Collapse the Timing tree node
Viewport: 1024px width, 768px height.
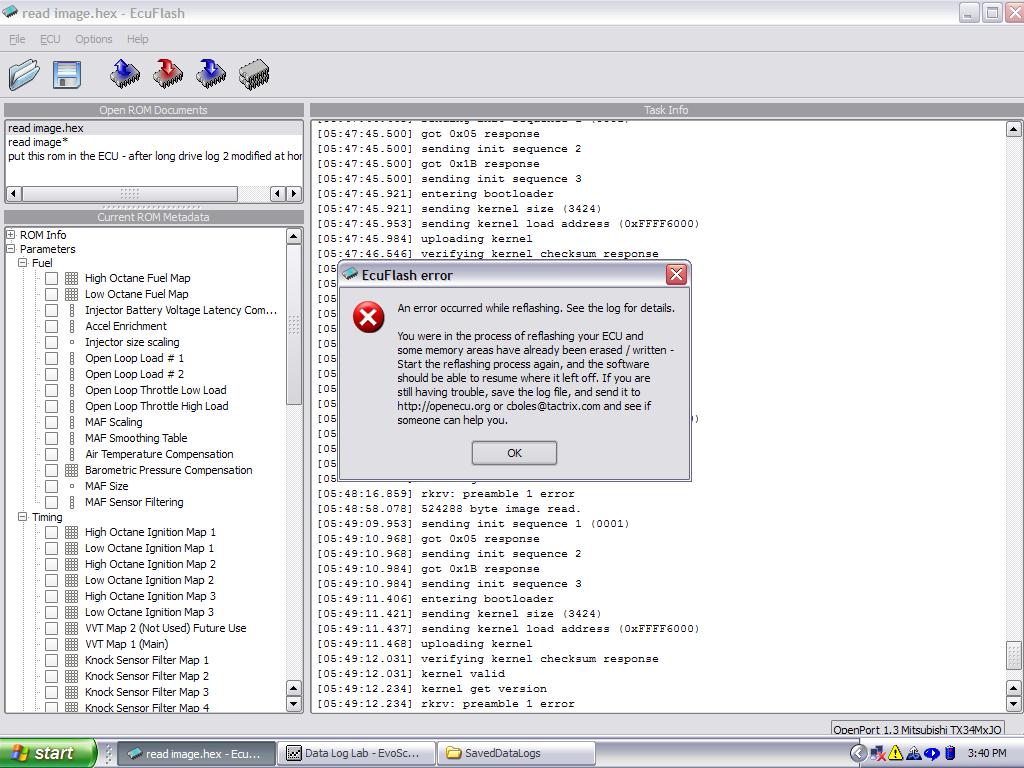(23, 517)
